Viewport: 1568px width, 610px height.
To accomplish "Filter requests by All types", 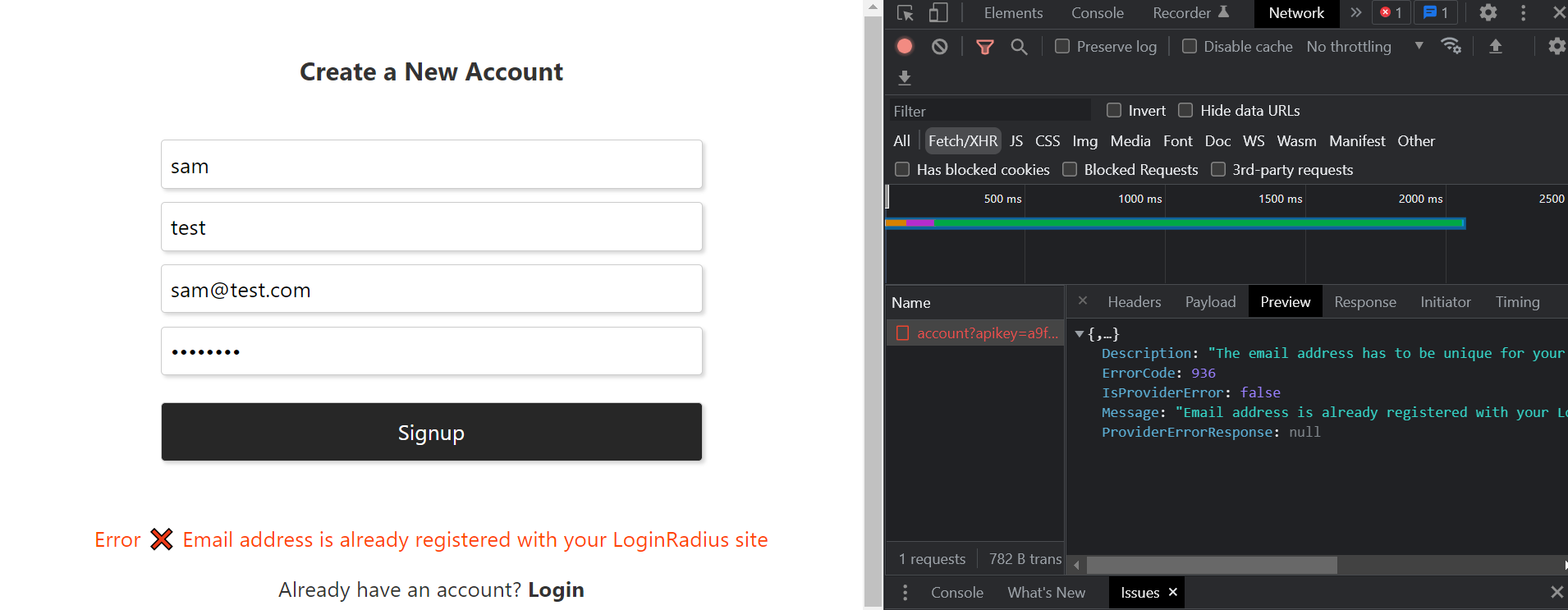I will click(901, 141).
